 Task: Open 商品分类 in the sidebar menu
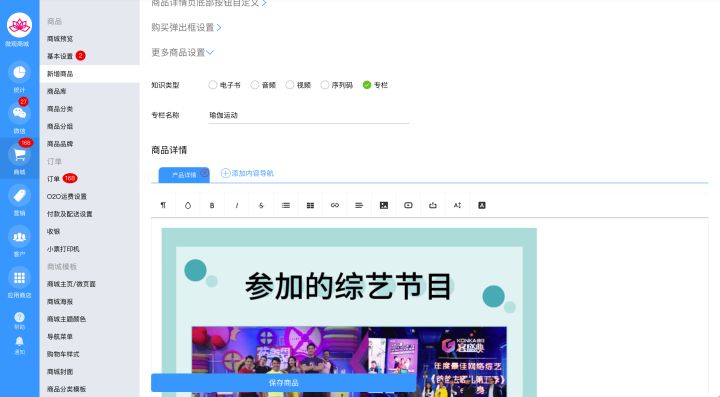[60, 109]
